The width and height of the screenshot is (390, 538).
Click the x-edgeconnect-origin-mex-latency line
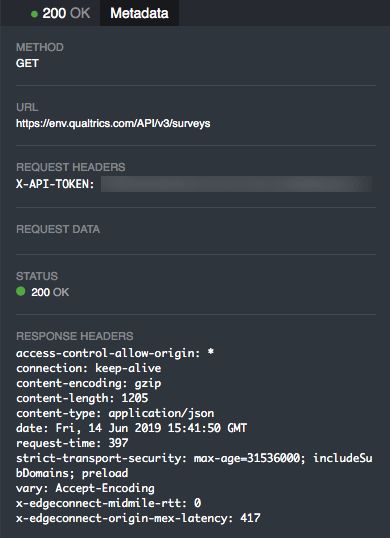138,518
